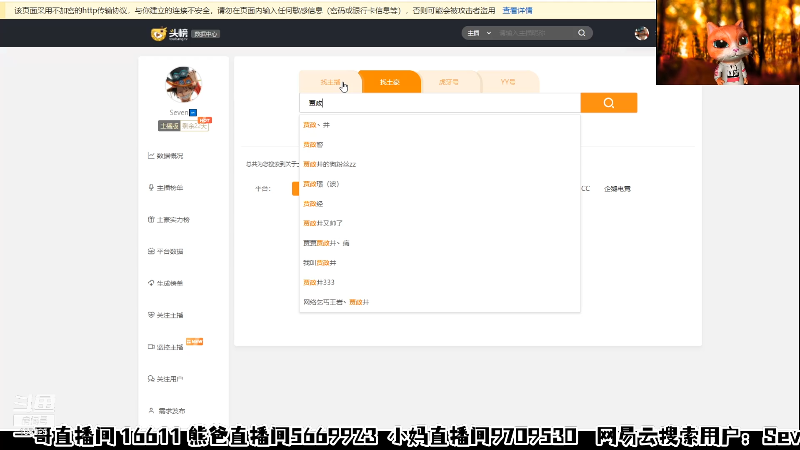Image resolution: width=800 pixels, height=450 pixels.
Task: Select the suggestion ending in 井333
Action: 440,283
